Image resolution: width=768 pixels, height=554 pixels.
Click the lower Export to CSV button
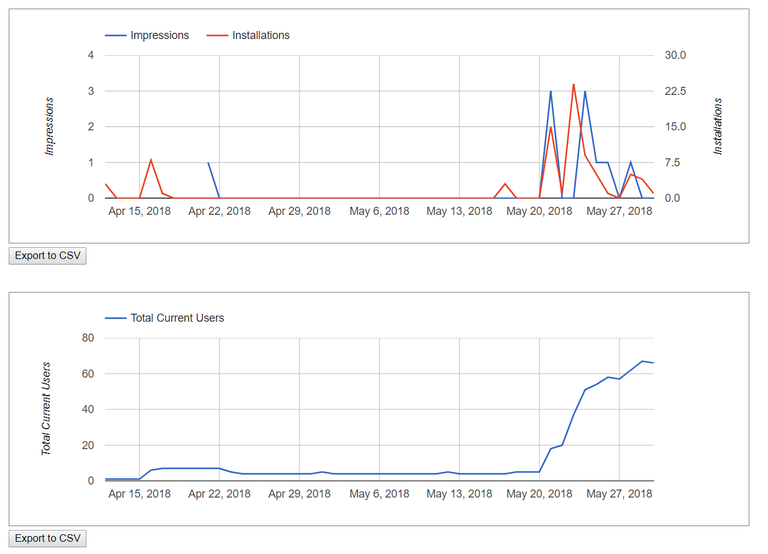click(48, 538)
